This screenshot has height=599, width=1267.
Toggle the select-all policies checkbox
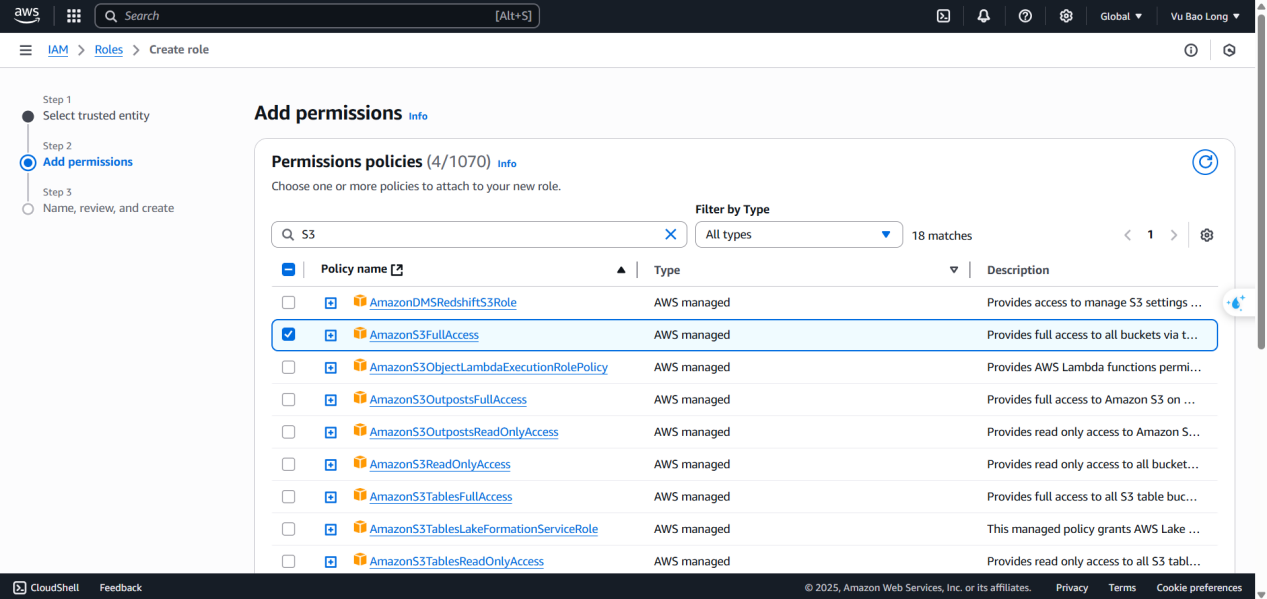289,269
